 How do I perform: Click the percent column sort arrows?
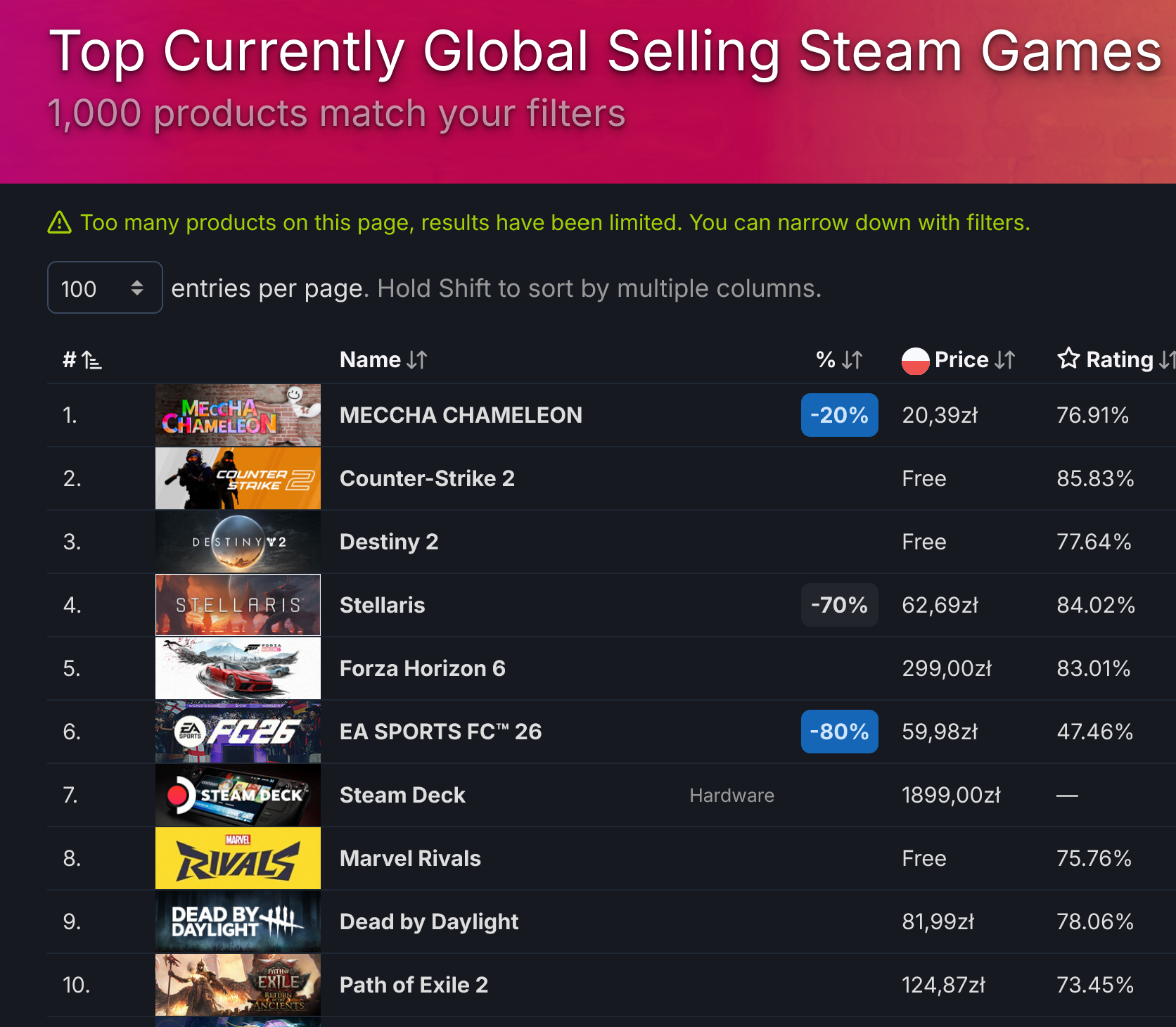point(852,360)
